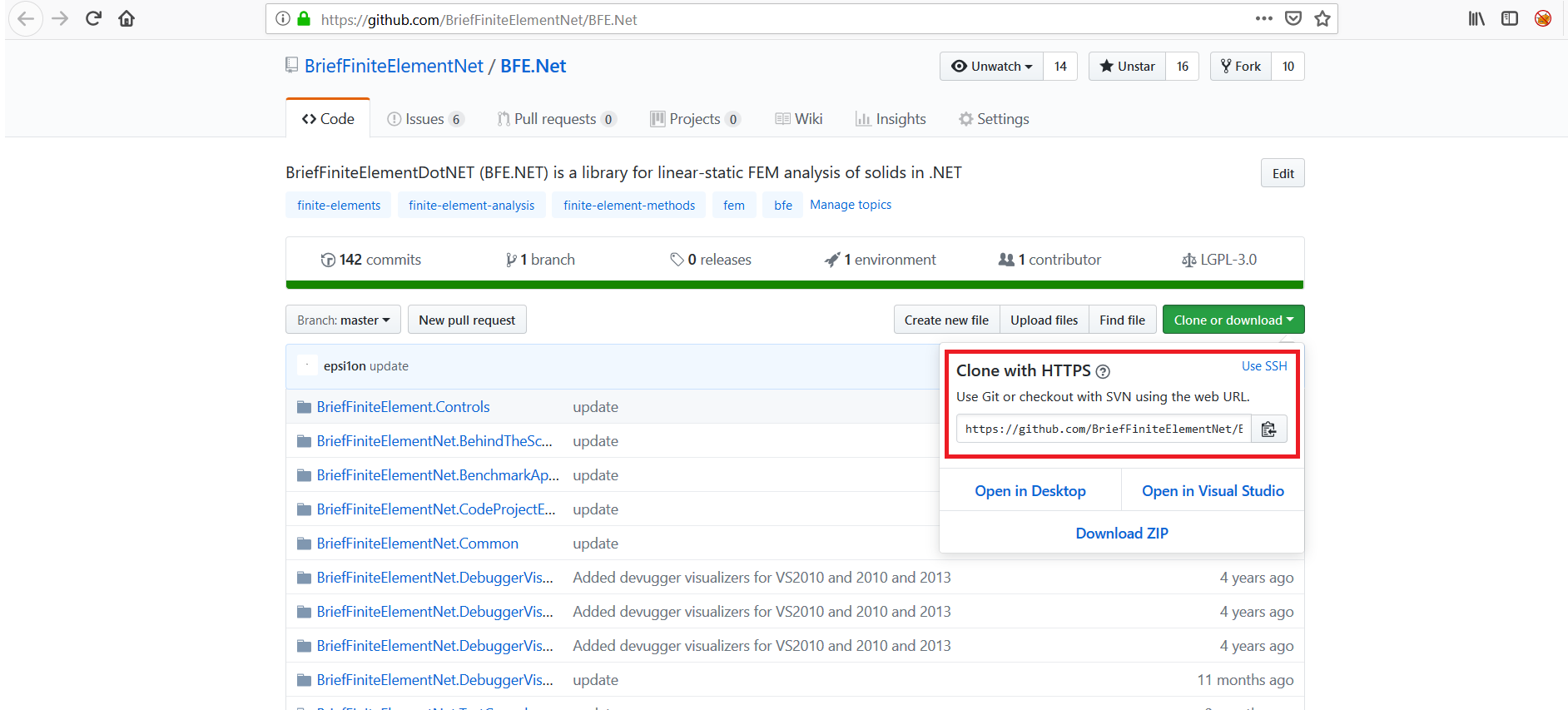
Task: Open the BFE.Net repository name link
Action: point(533,67)
